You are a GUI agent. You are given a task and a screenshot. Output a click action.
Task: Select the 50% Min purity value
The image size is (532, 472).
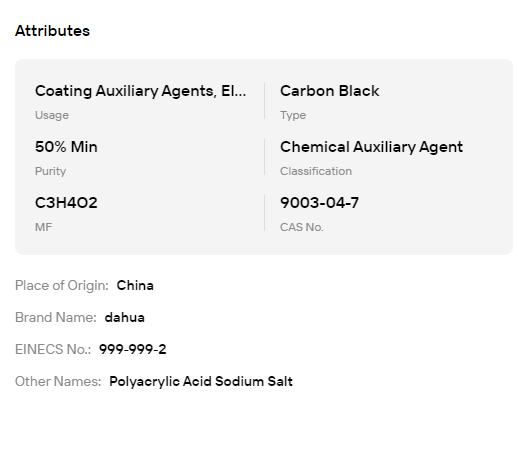pyautogui.click(x=66, y=147)
